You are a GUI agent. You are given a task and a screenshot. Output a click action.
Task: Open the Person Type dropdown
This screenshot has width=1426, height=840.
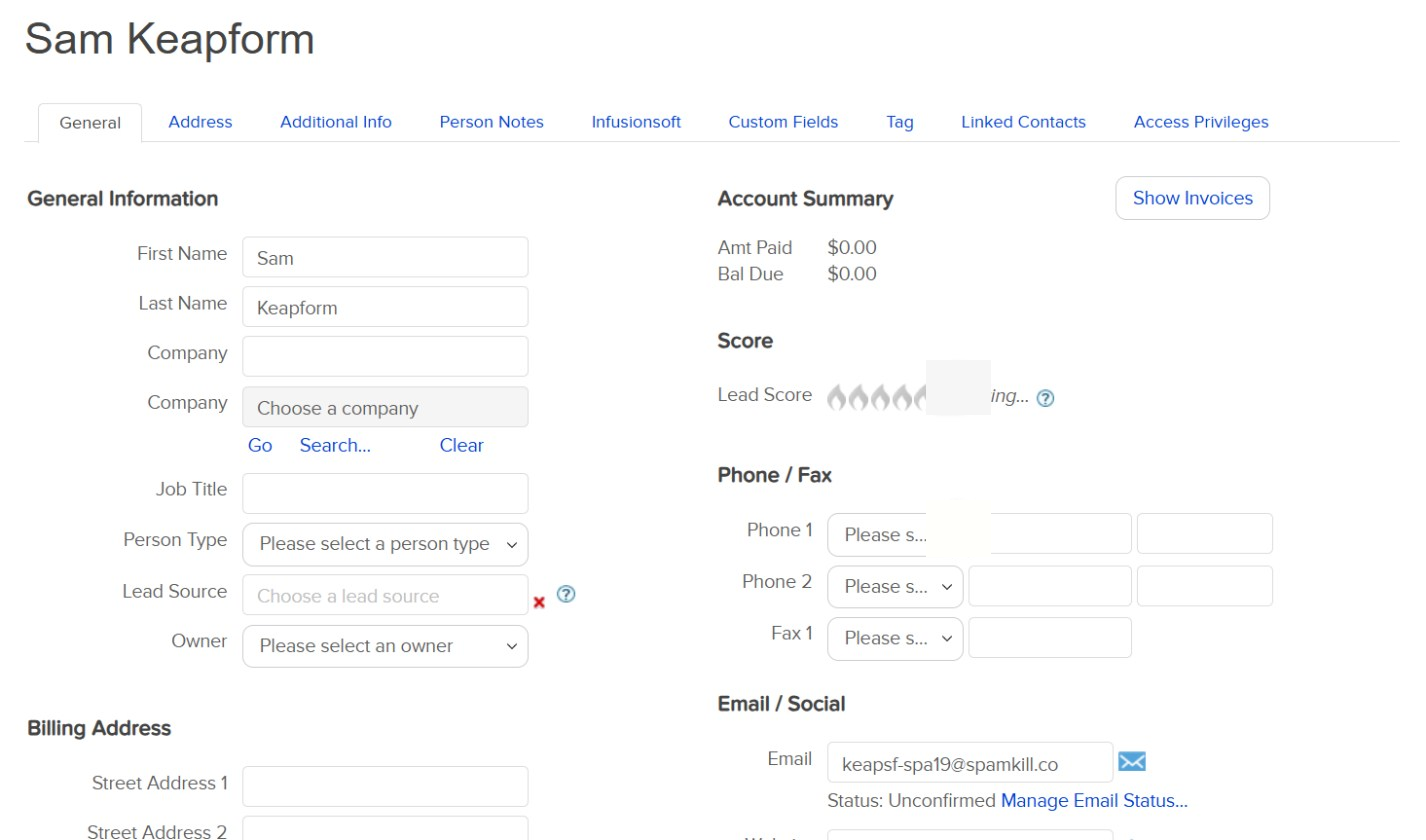click(385, 544)
